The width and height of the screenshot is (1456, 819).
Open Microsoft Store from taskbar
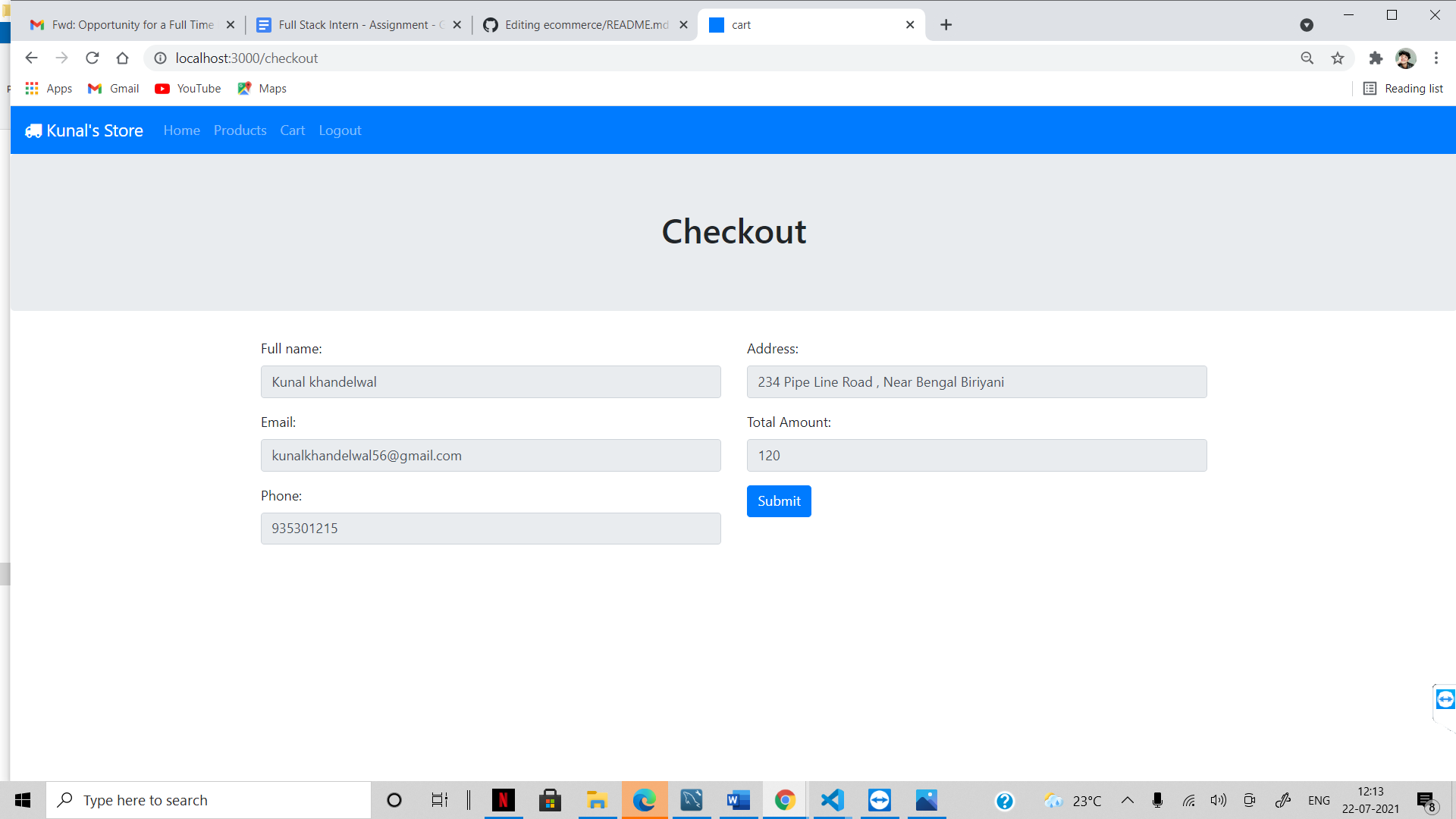pos(550,800)
